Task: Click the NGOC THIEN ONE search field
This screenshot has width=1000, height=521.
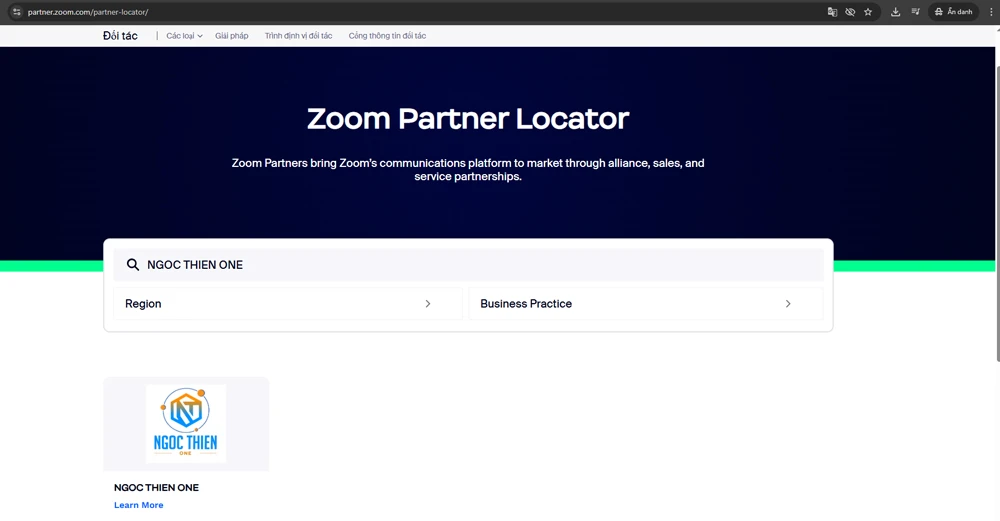Action: (468, 265)
